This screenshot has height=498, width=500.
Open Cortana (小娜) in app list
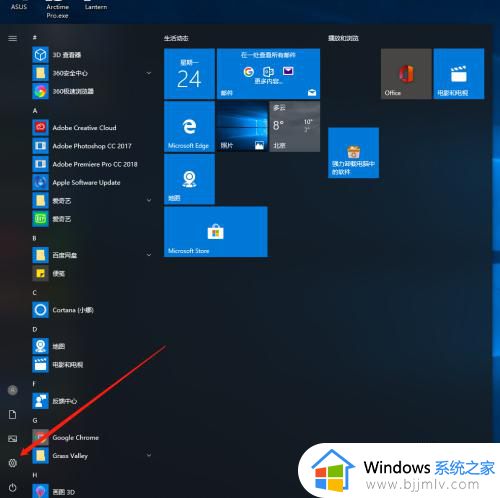92,310
